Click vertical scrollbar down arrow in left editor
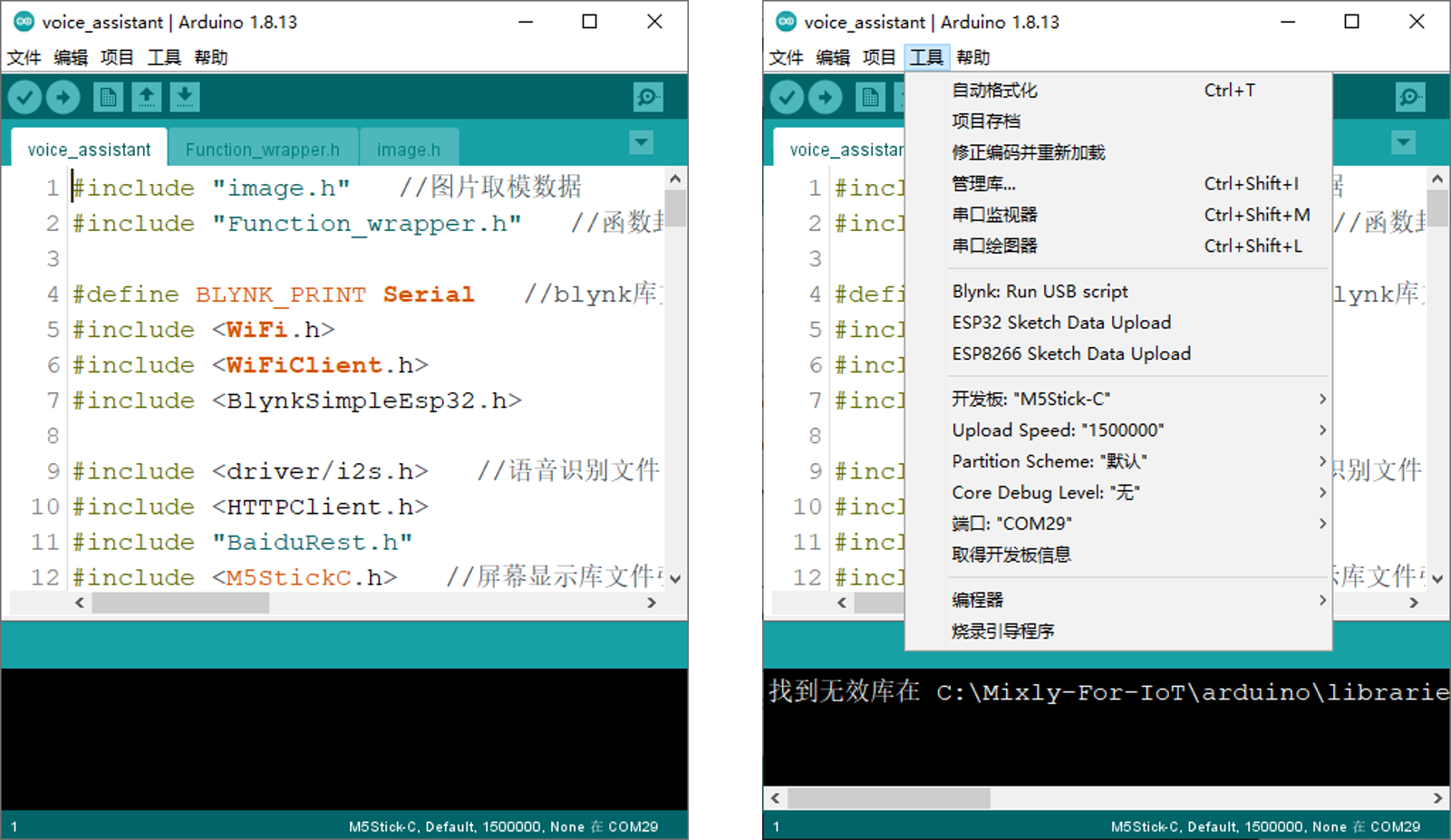Image resolution: width=1451 pixels, height=840 pixels. click(x=675, y=579)
